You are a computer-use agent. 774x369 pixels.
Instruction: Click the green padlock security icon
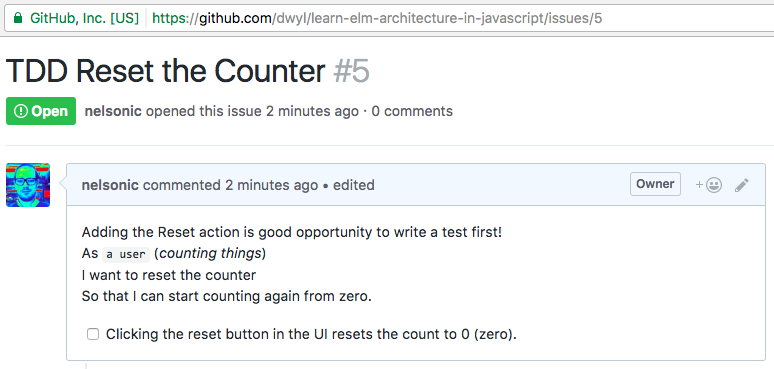[18, 19]
